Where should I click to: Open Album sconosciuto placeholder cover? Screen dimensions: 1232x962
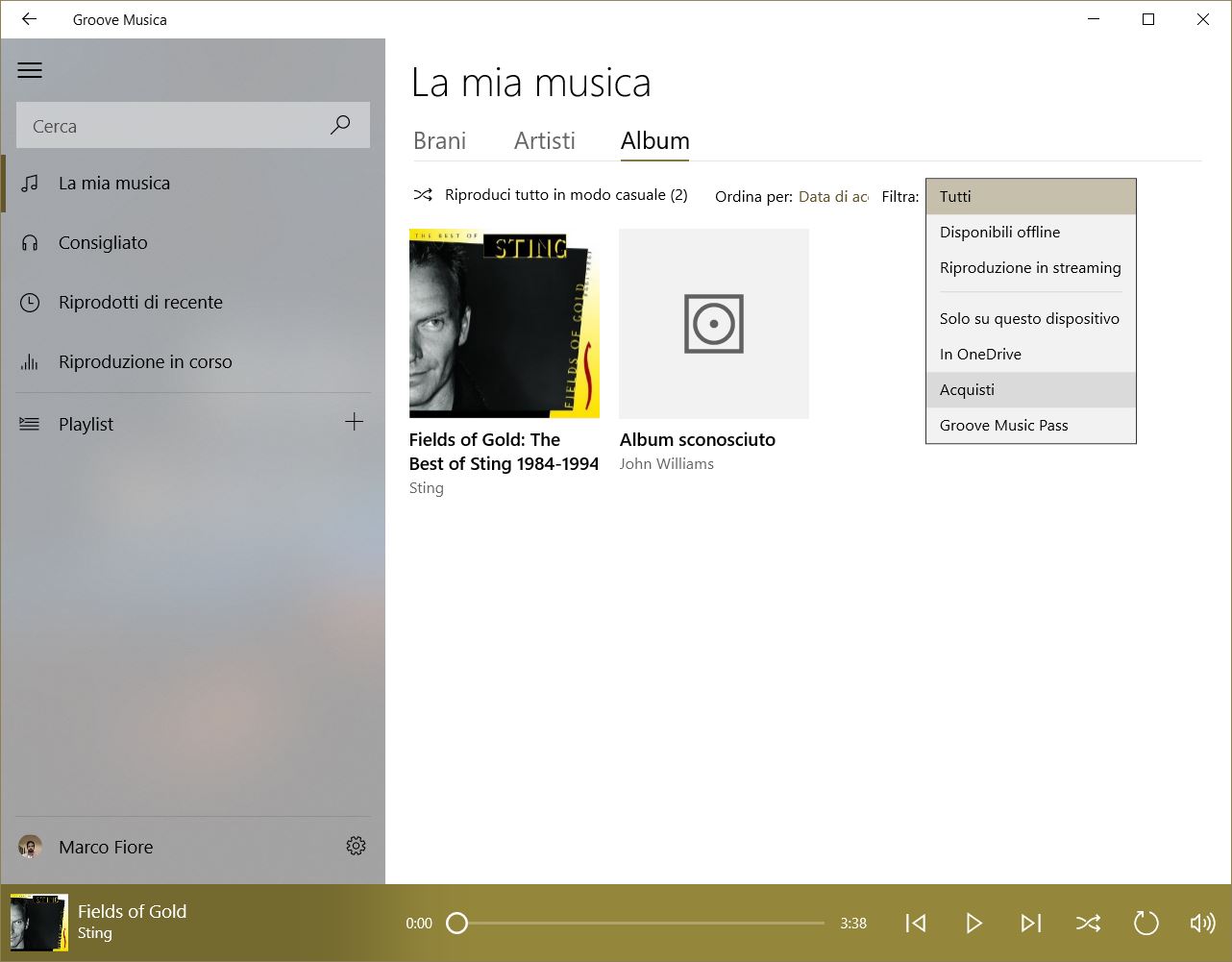(714, 323)
